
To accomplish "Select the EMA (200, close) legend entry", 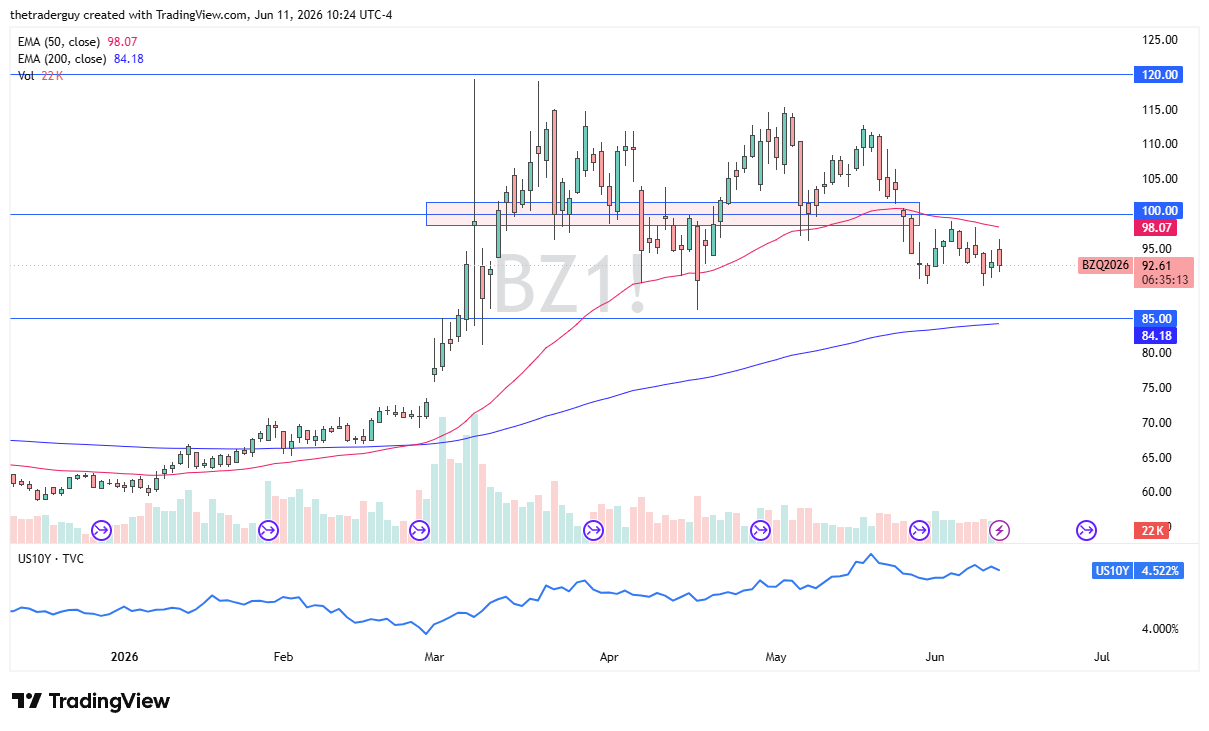I will coord(81,59).
